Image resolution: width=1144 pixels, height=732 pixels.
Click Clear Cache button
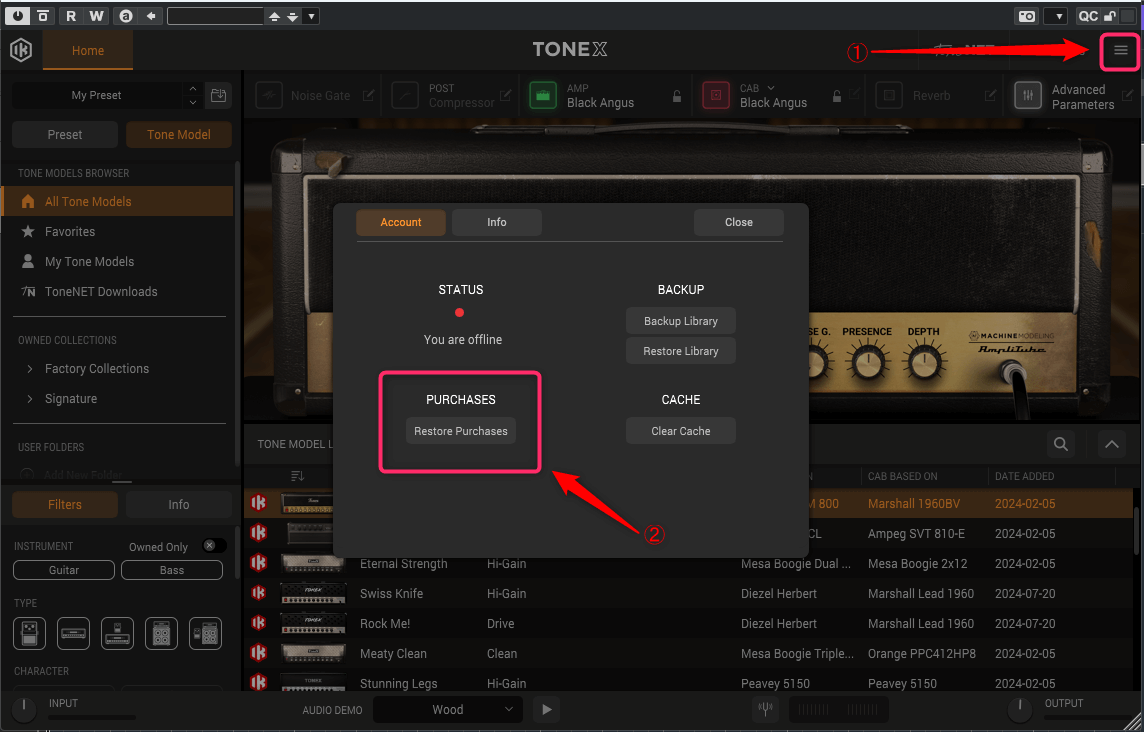pyautogui.click(x=681, y=431)
